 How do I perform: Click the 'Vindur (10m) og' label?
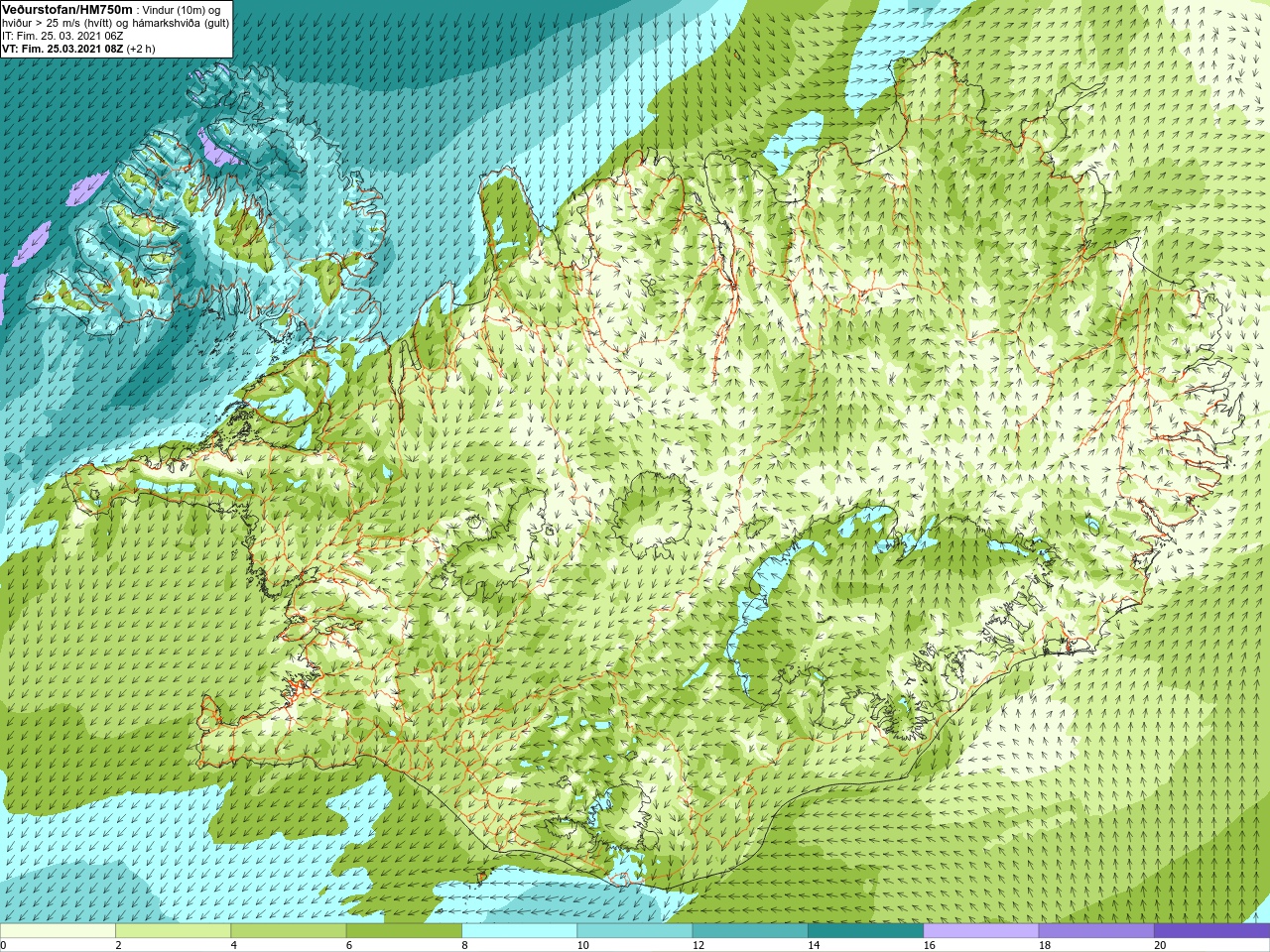182,10
